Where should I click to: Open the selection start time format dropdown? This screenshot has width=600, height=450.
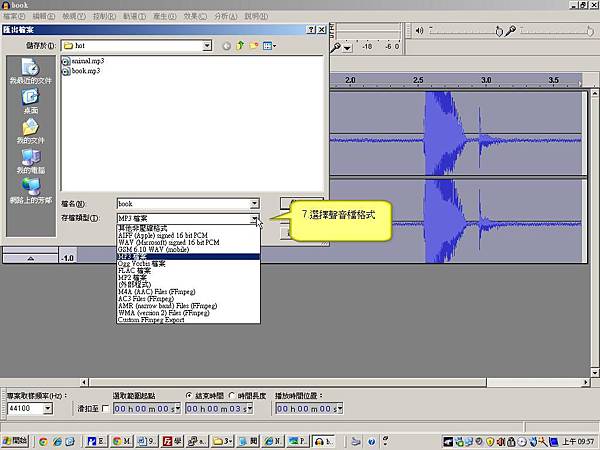tap(178, 409)
